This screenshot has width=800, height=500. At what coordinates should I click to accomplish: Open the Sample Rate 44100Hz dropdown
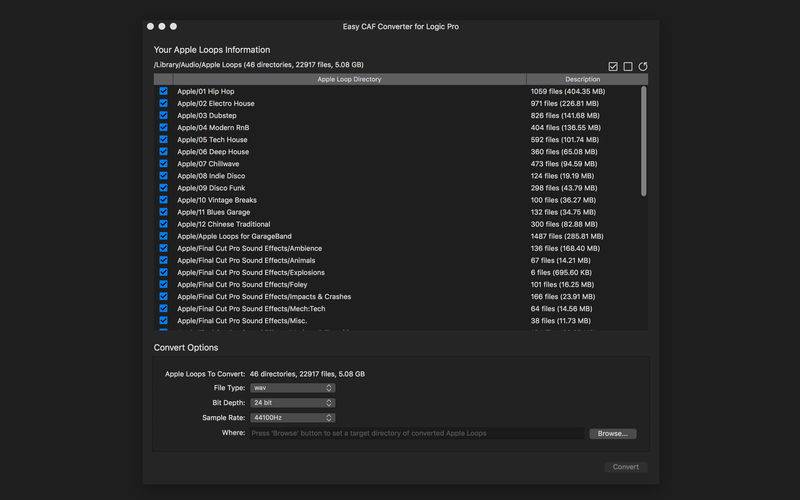[292, 417]
